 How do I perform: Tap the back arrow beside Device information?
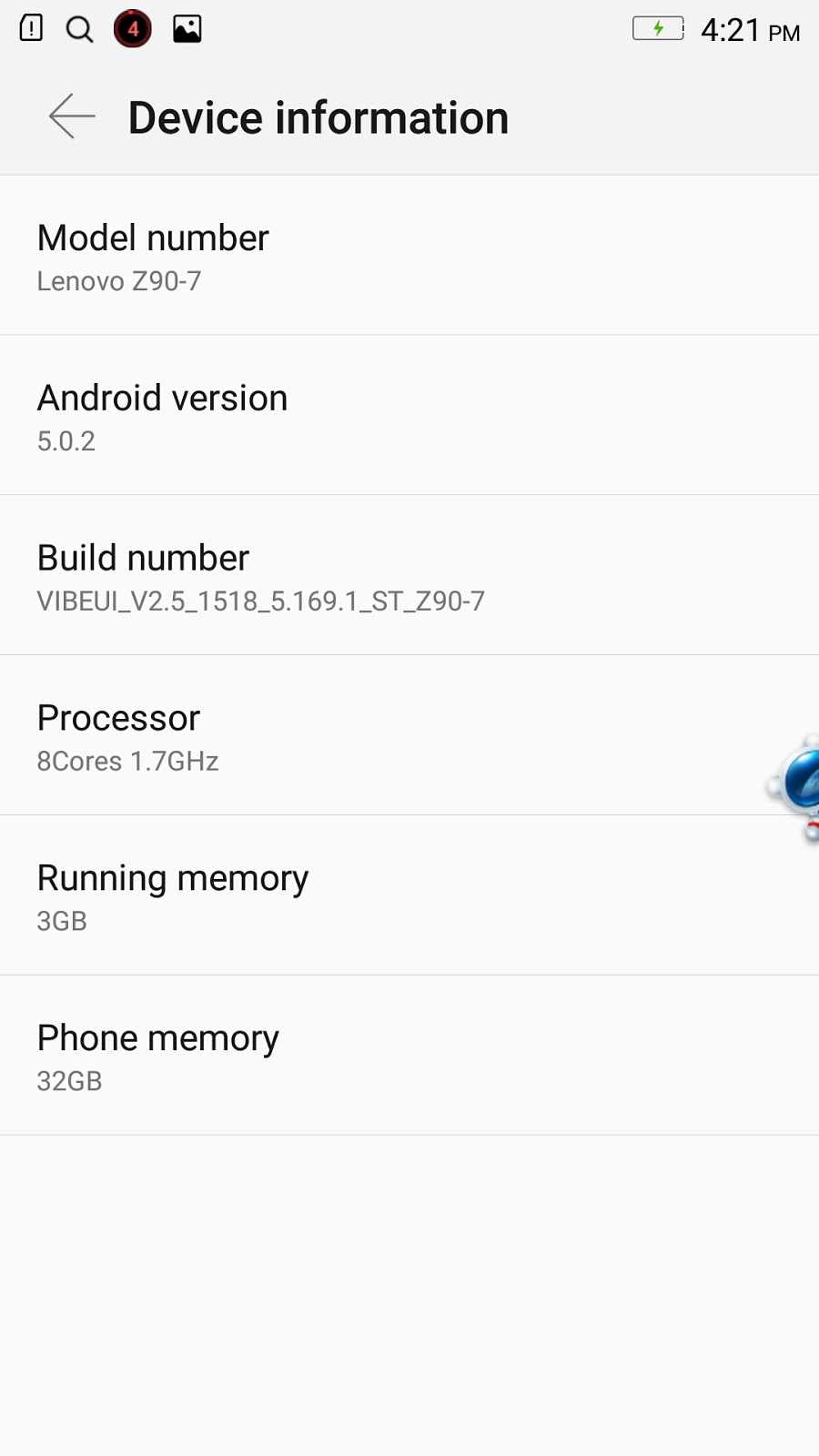(x=72, y=116)
